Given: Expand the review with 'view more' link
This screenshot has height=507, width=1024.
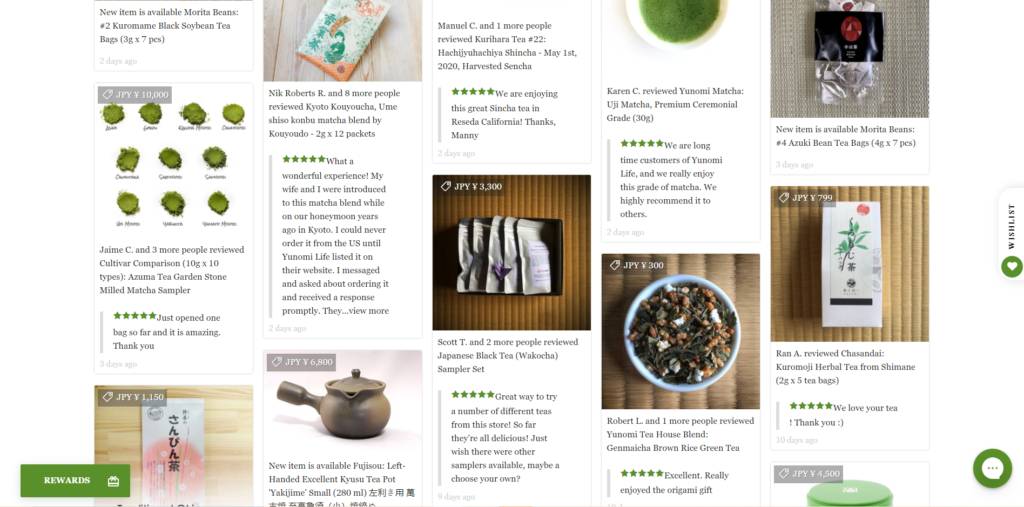Looking at the screenshot, I should [369, 311].
